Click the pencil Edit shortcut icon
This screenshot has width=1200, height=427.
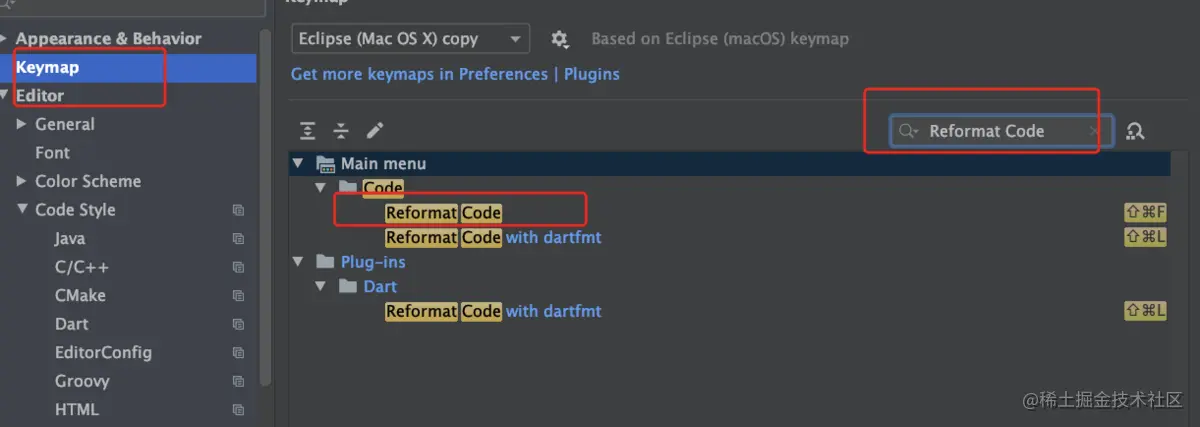pyautogui.click(x=375, y=131)
